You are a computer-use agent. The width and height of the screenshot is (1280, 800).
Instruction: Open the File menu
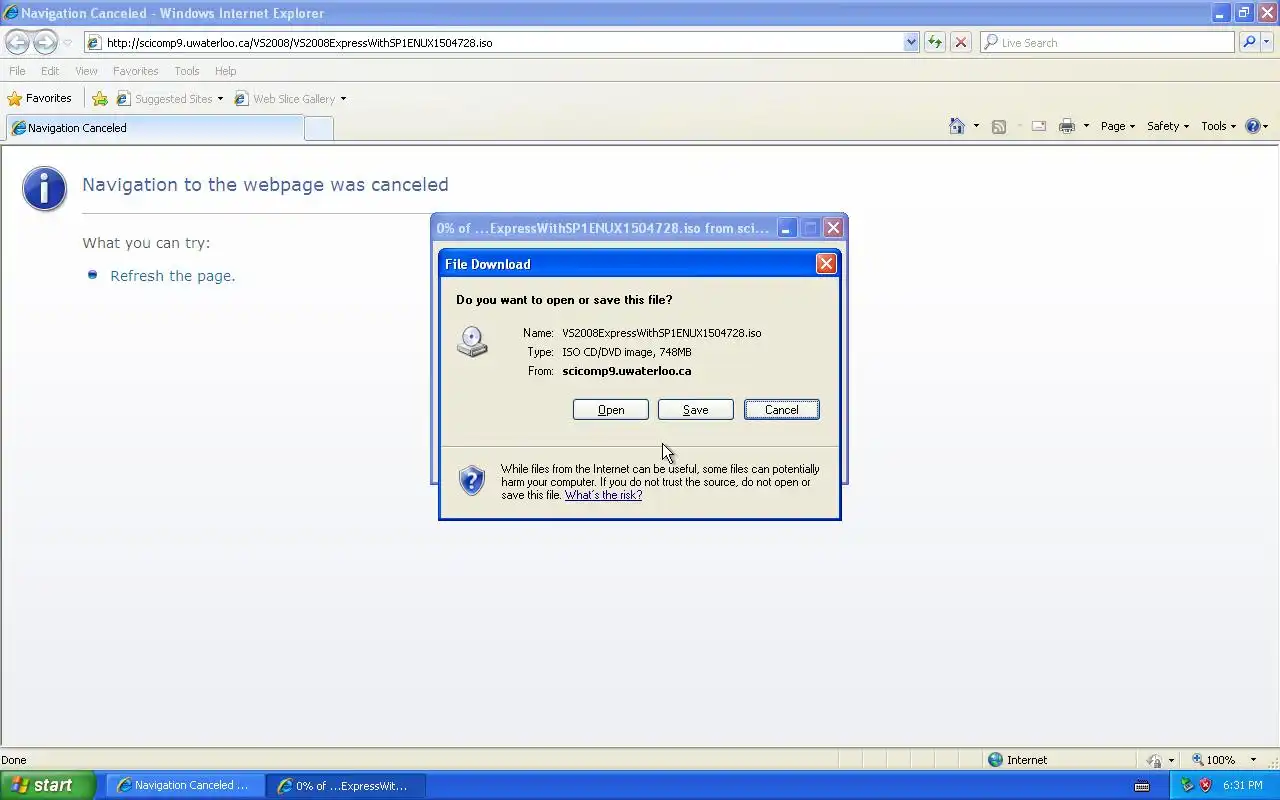[17, 71]
